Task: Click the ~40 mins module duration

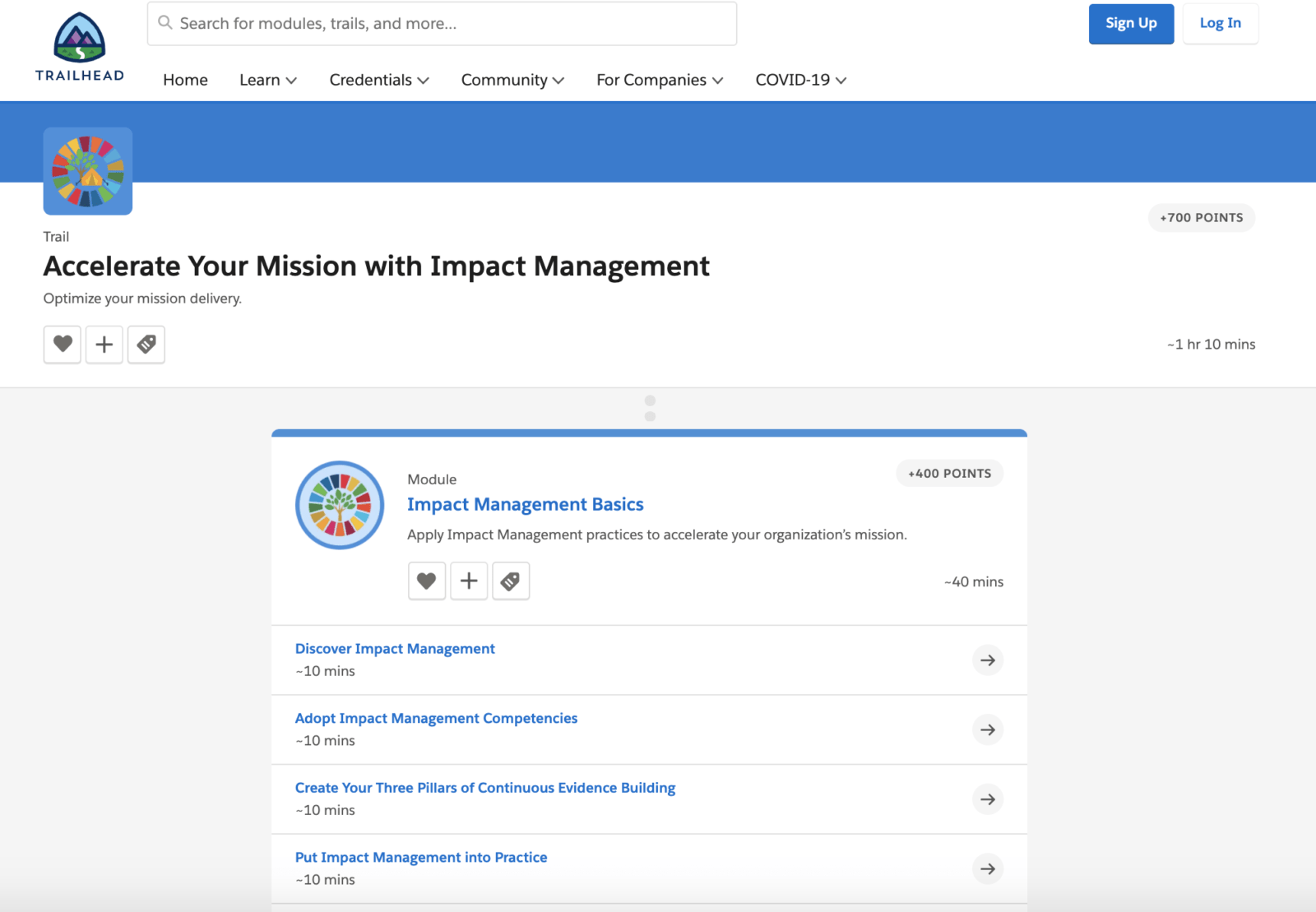Action: coord(974,581)
